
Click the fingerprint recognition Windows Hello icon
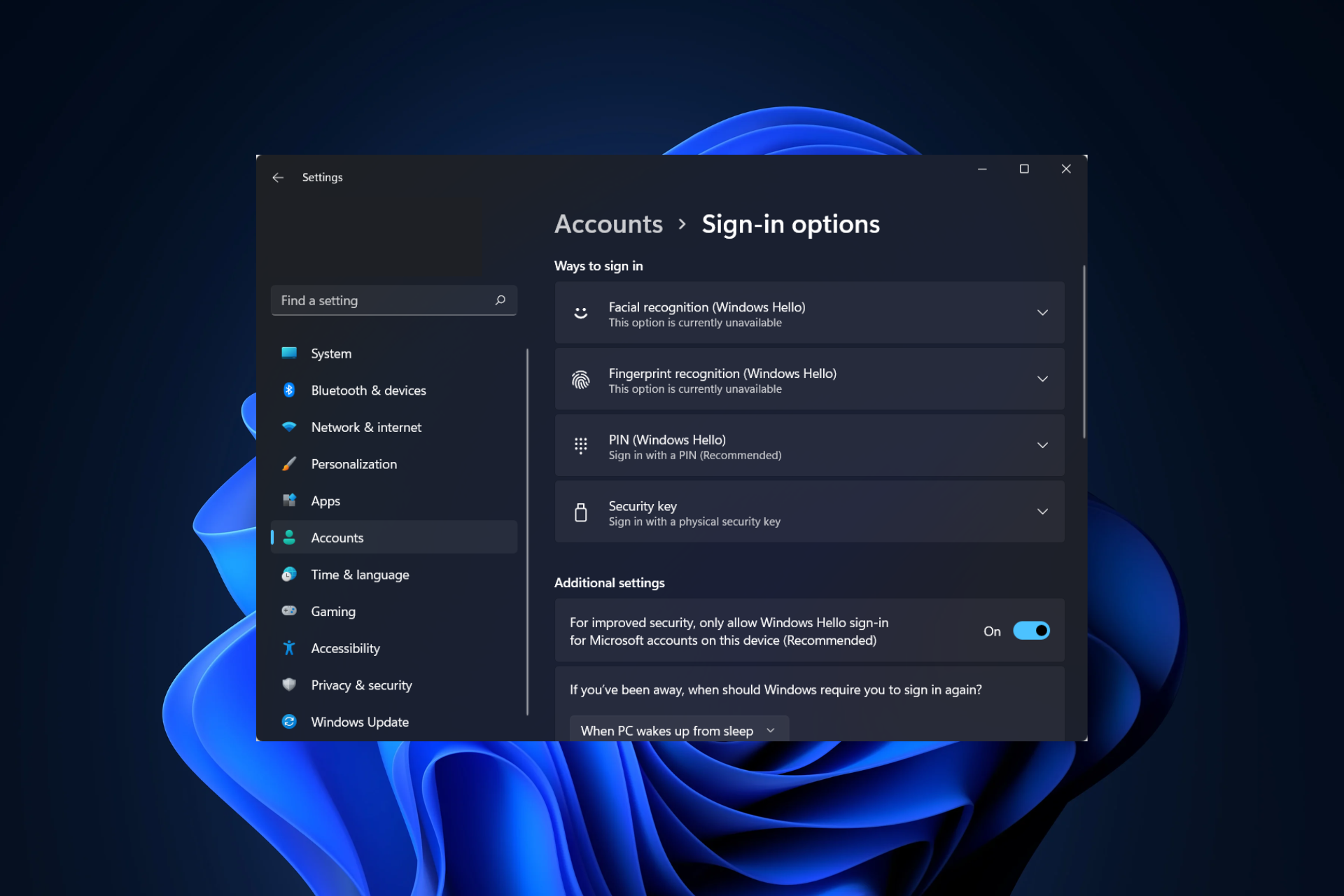[x=581, y=378]
